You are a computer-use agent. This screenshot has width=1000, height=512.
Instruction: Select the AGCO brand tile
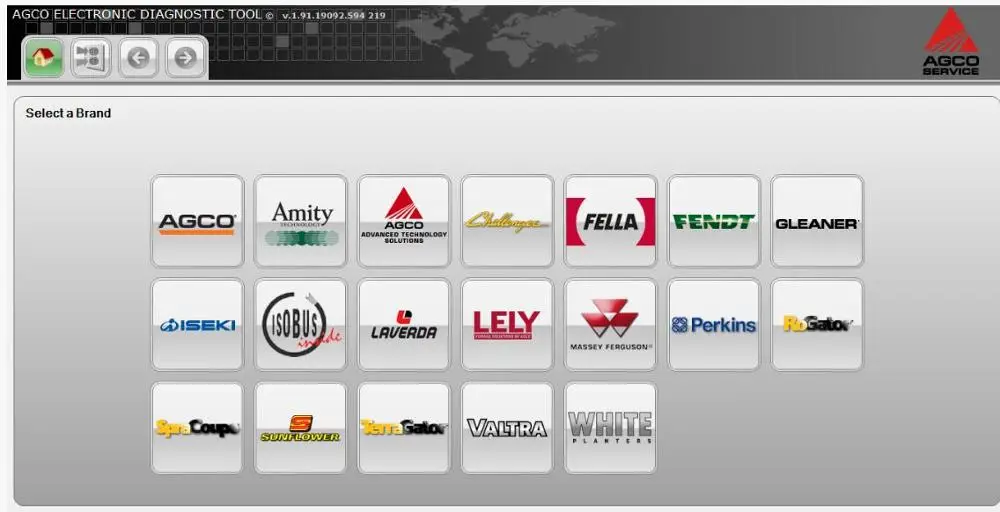tap(198, 221)
